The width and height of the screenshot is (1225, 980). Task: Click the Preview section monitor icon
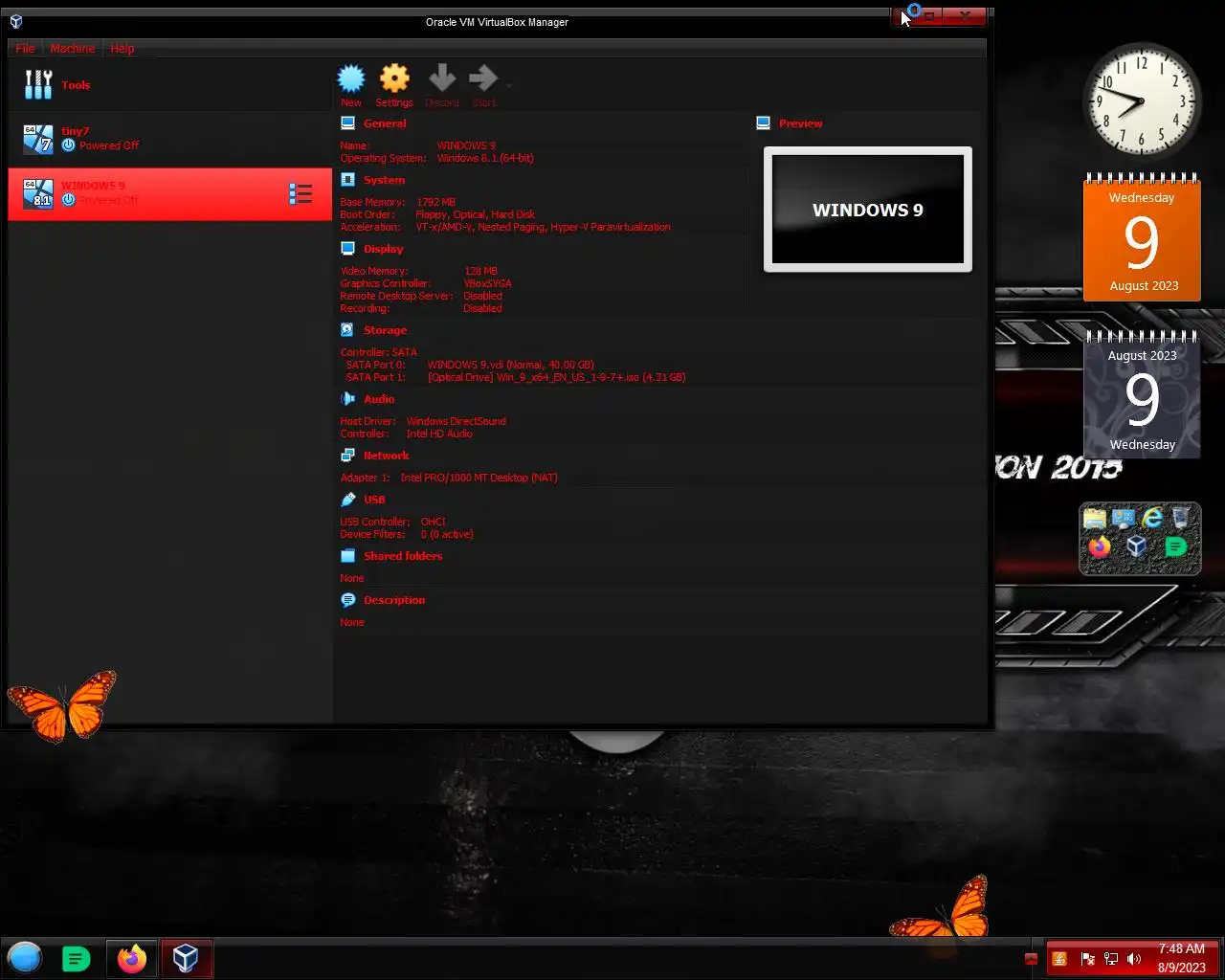click(x=763, y=123)
